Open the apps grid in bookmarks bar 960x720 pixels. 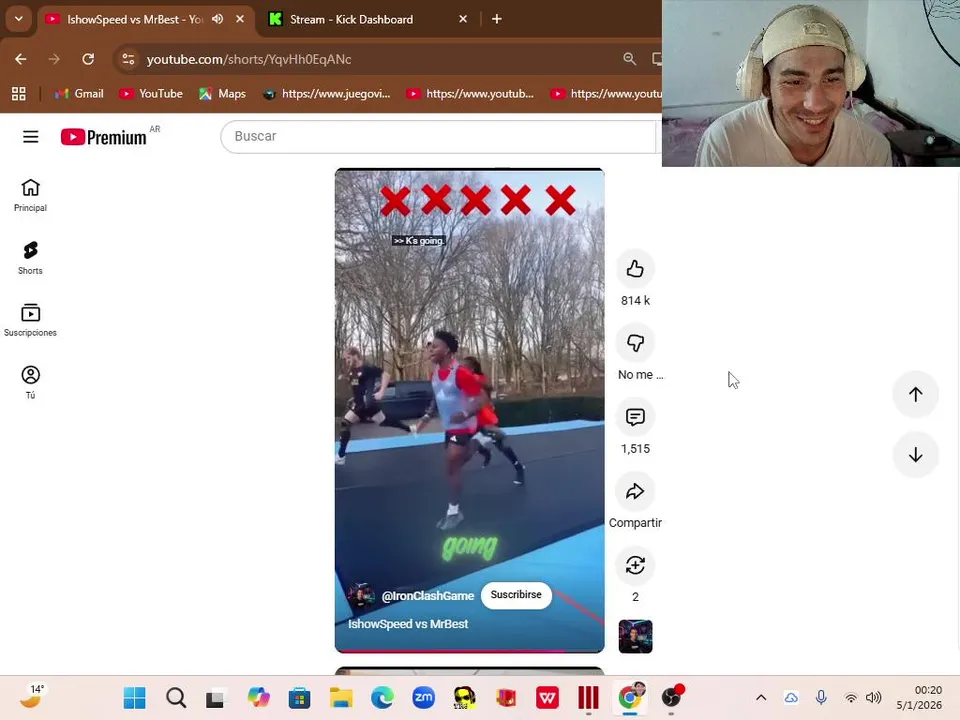19,94
